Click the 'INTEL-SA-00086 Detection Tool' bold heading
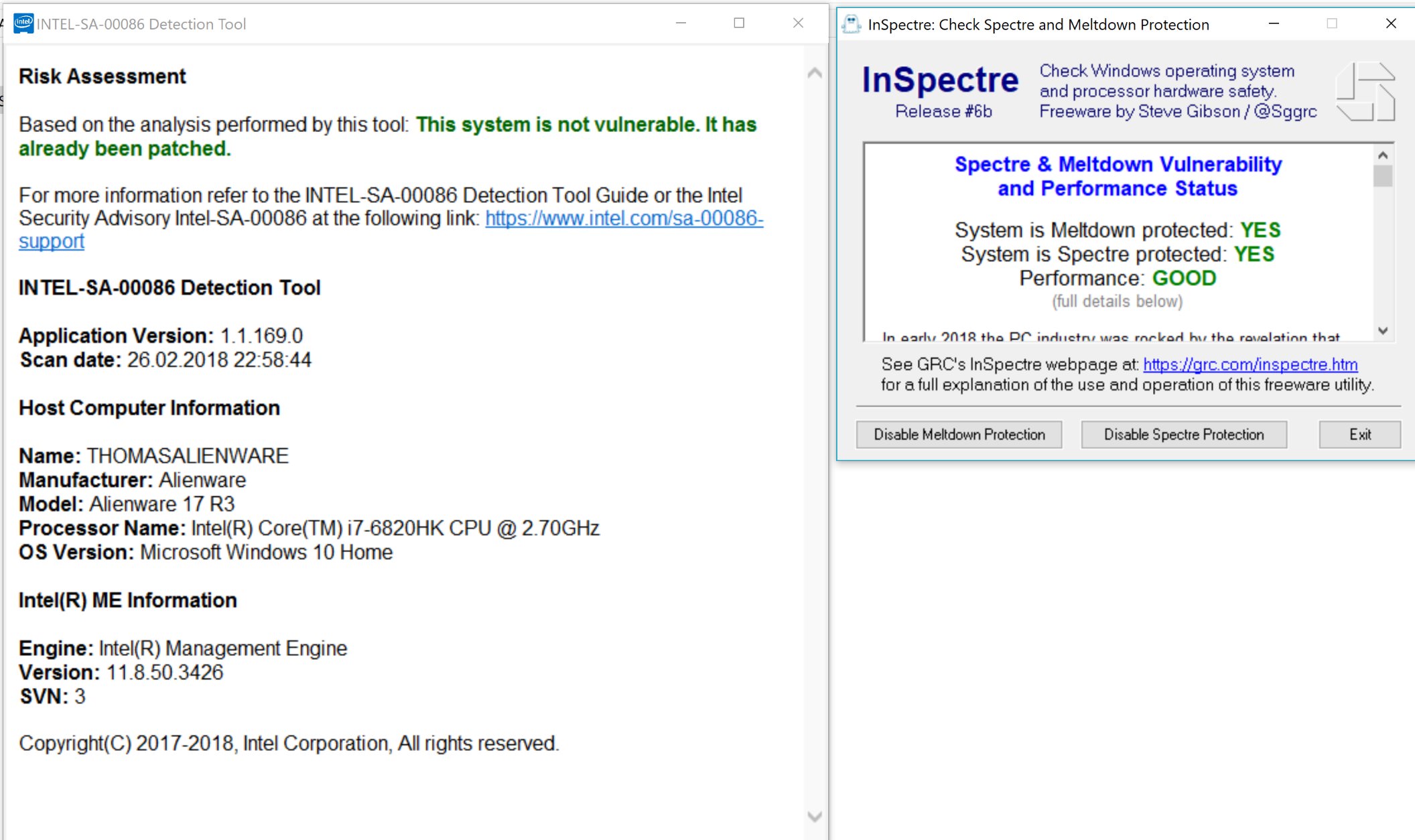This screenshot has height=840, width=1415. point(170,288)
